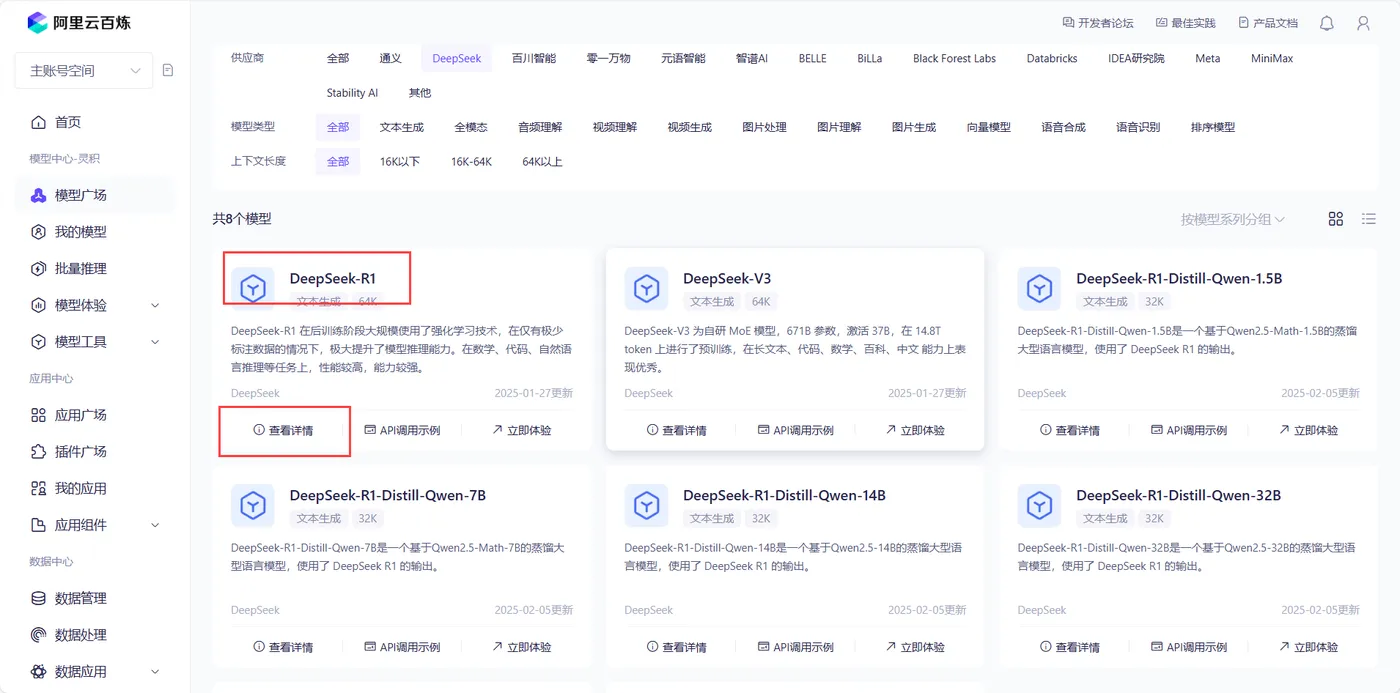Open 开发者论坛 link
The image size is (1400, 693).
tap(1097, 23)
